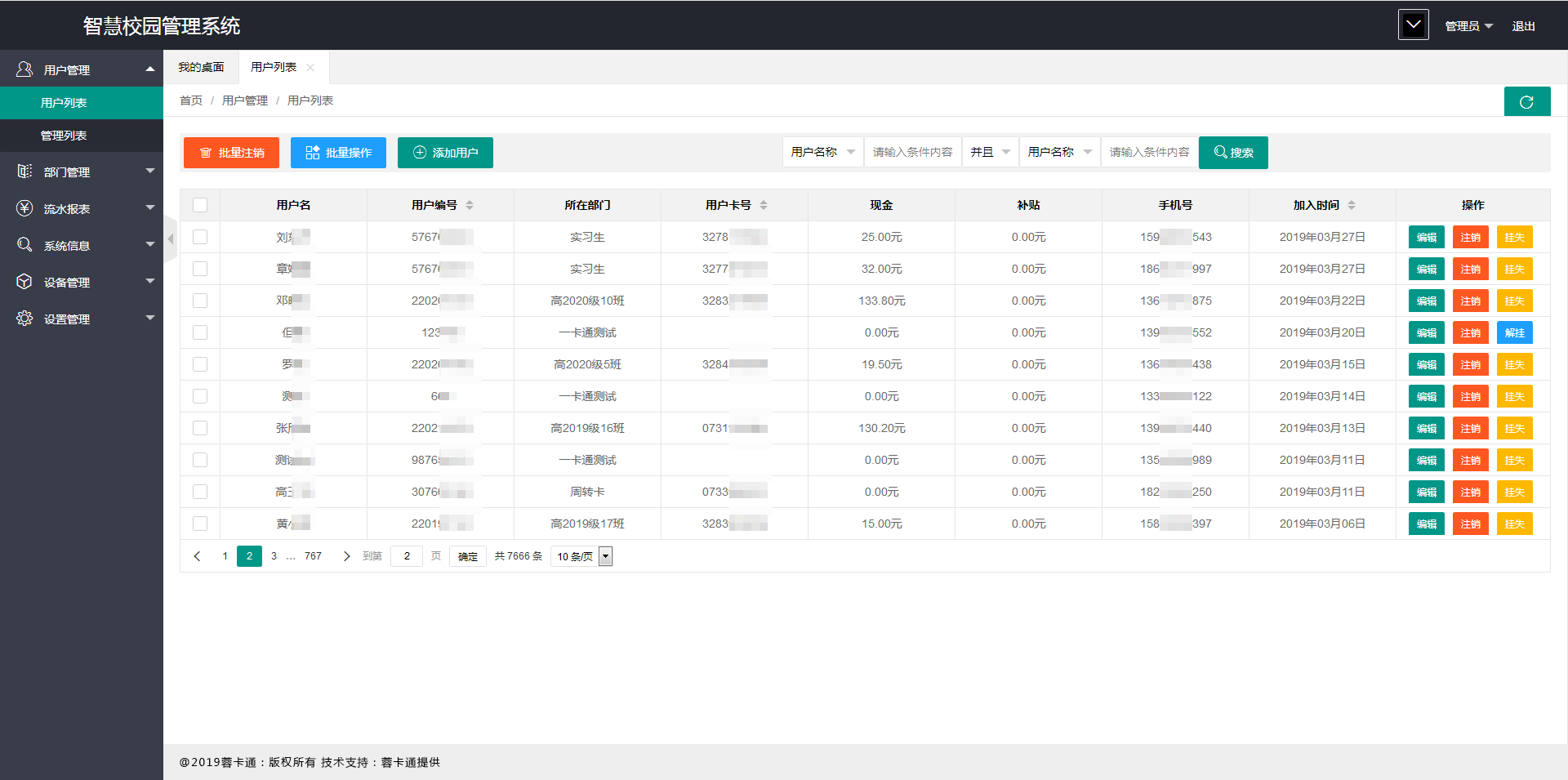Click 首页 in the breadcrumb
This screenshot has width=1568, height=780.
coord(191,100)
